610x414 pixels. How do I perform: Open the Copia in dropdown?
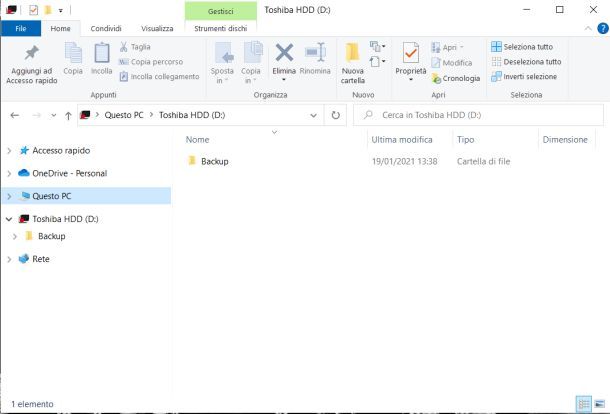point(251,75)
